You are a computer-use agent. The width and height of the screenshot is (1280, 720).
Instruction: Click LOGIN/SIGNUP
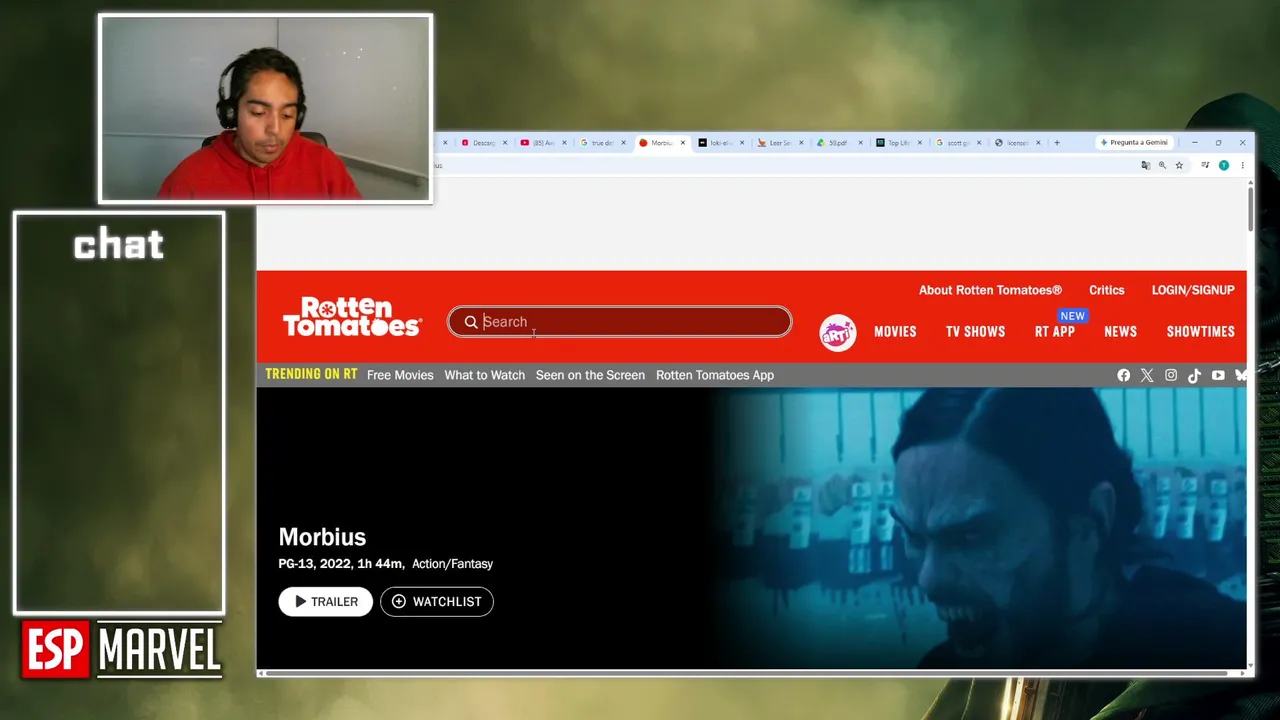pos(1193,290)
